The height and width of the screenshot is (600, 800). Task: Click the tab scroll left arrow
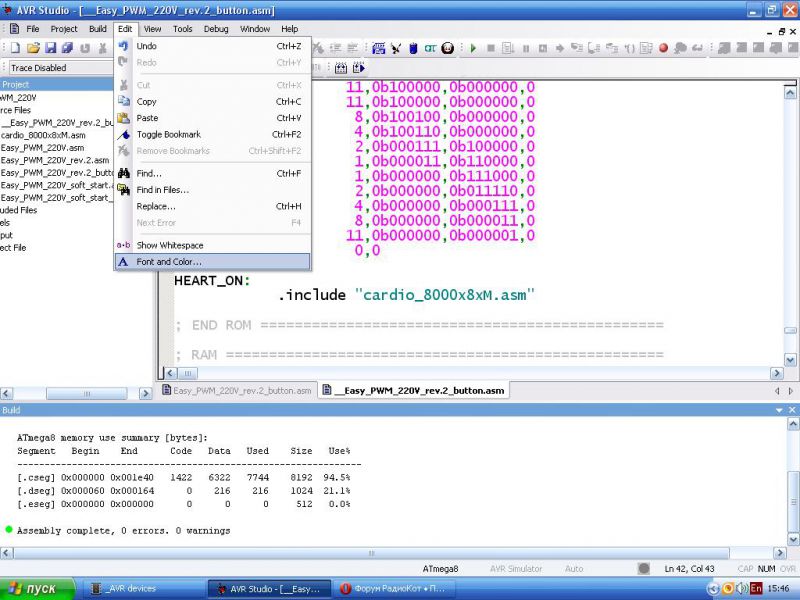(777, 391)
